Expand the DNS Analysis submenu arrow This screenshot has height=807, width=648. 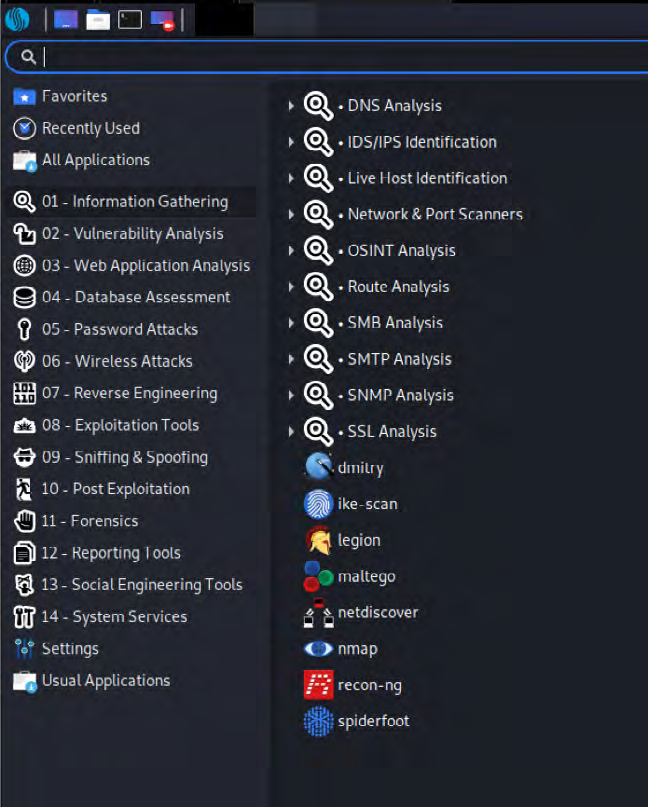pos(291,106)
